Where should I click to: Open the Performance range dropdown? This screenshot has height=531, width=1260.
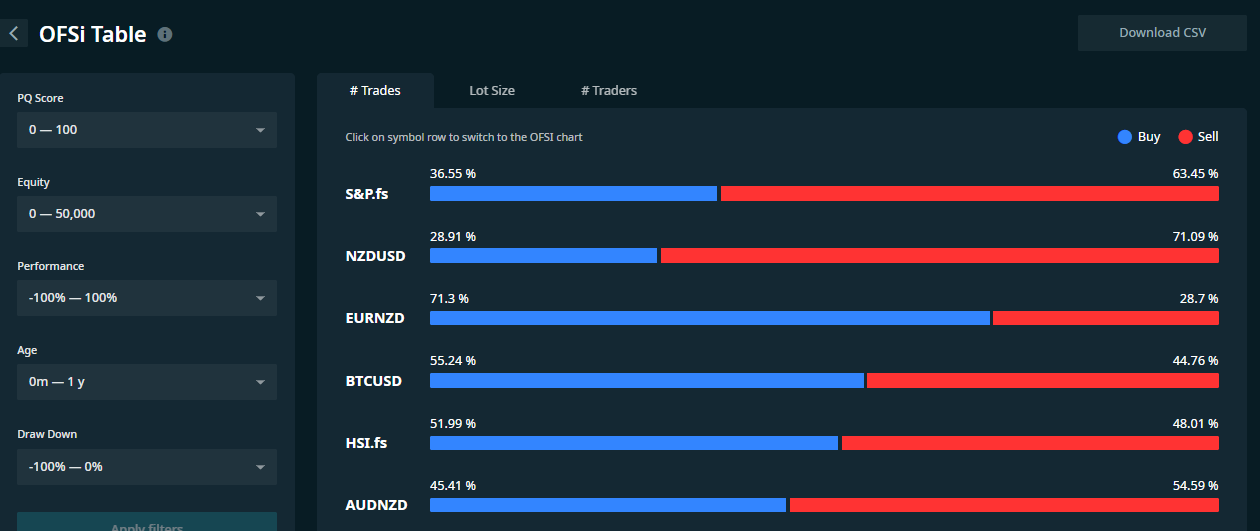[x=147, y=298]
